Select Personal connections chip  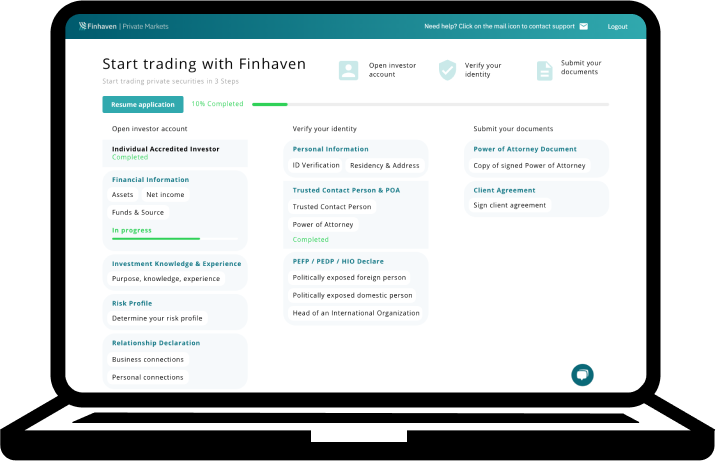[x=147, y=377]
